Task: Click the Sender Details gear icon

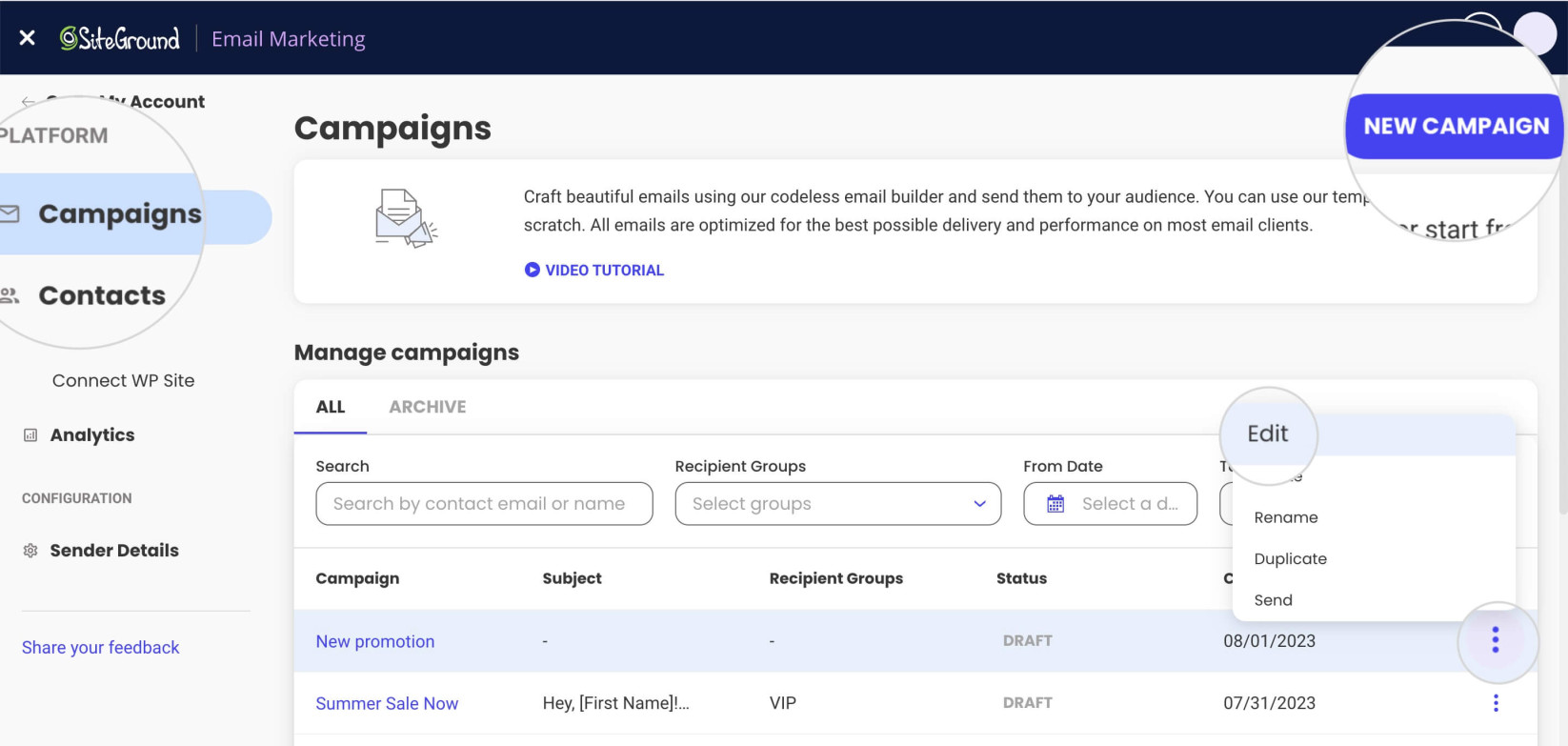Action: [30, 551]
